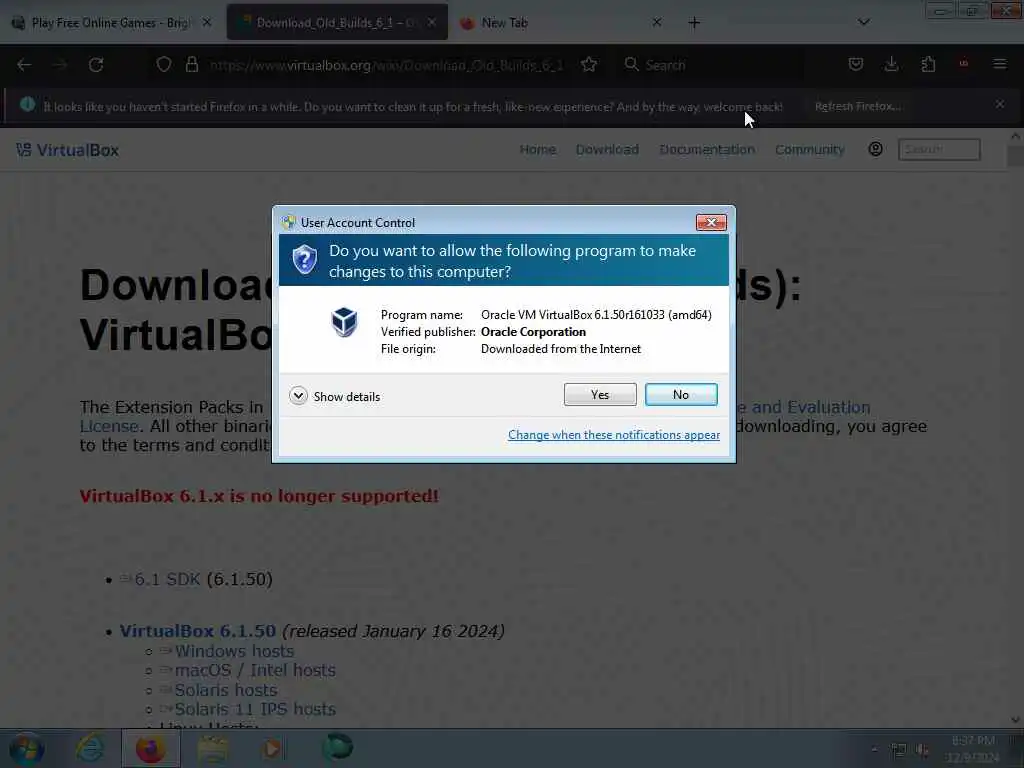Click Yes in the User Account Control dialog
The image size is (1024, 768).
(x=600, y=394)
